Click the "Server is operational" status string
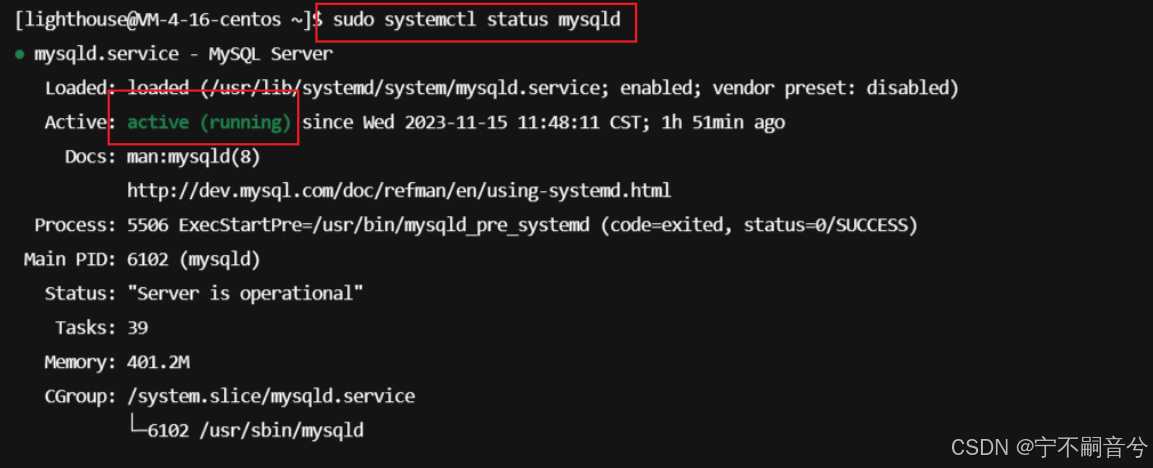1153x468 pixels. 246,294
